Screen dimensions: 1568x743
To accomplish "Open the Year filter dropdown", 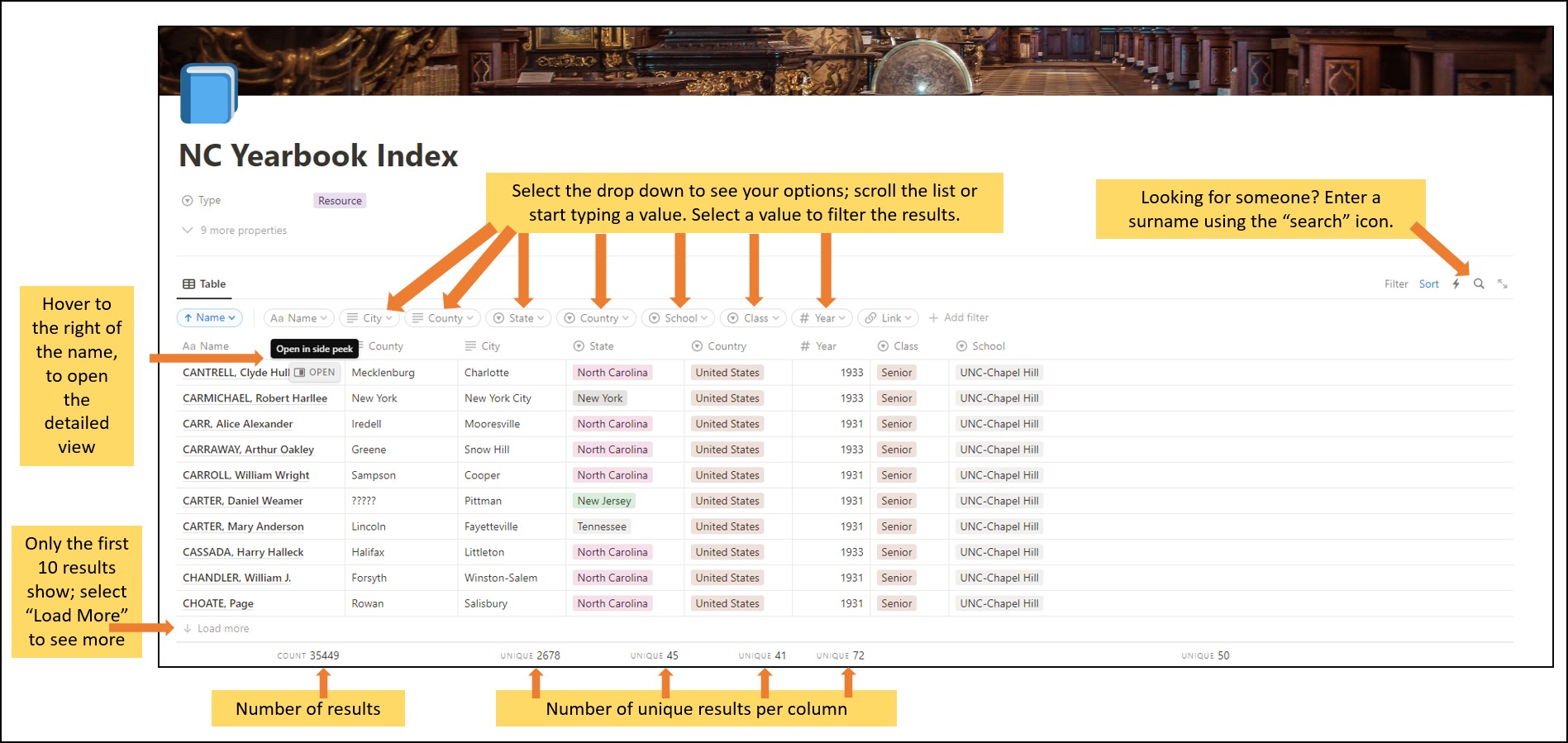I will click(x=822, y=318).
